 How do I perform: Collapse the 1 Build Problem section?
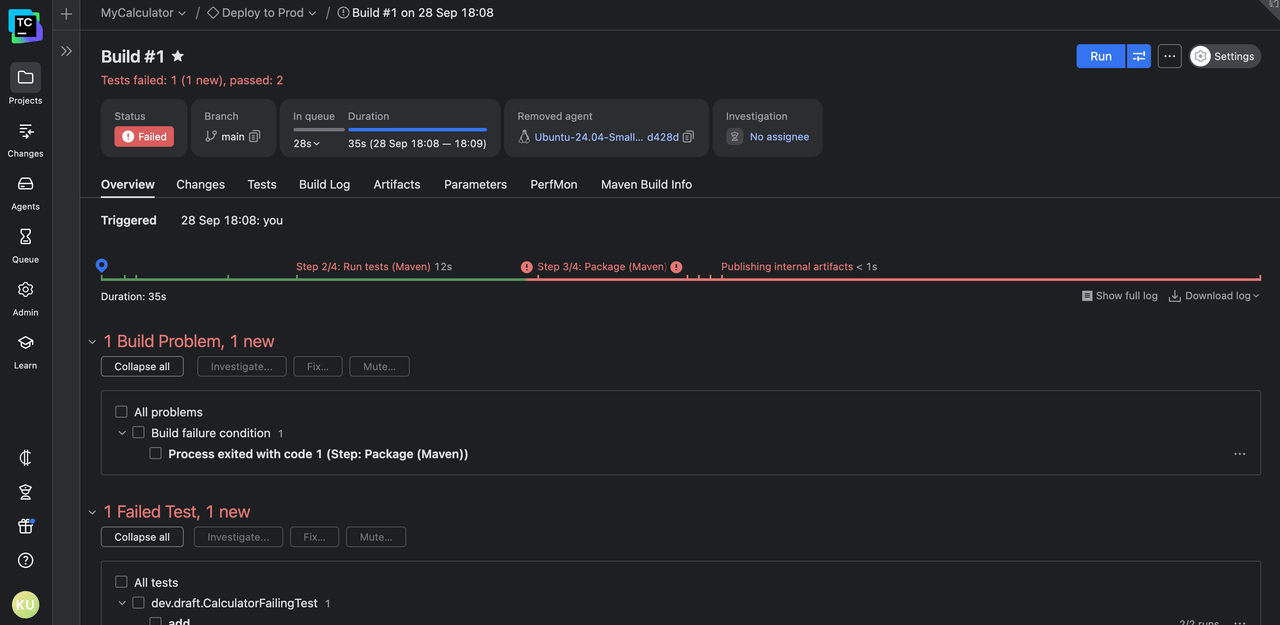point(92,342)
